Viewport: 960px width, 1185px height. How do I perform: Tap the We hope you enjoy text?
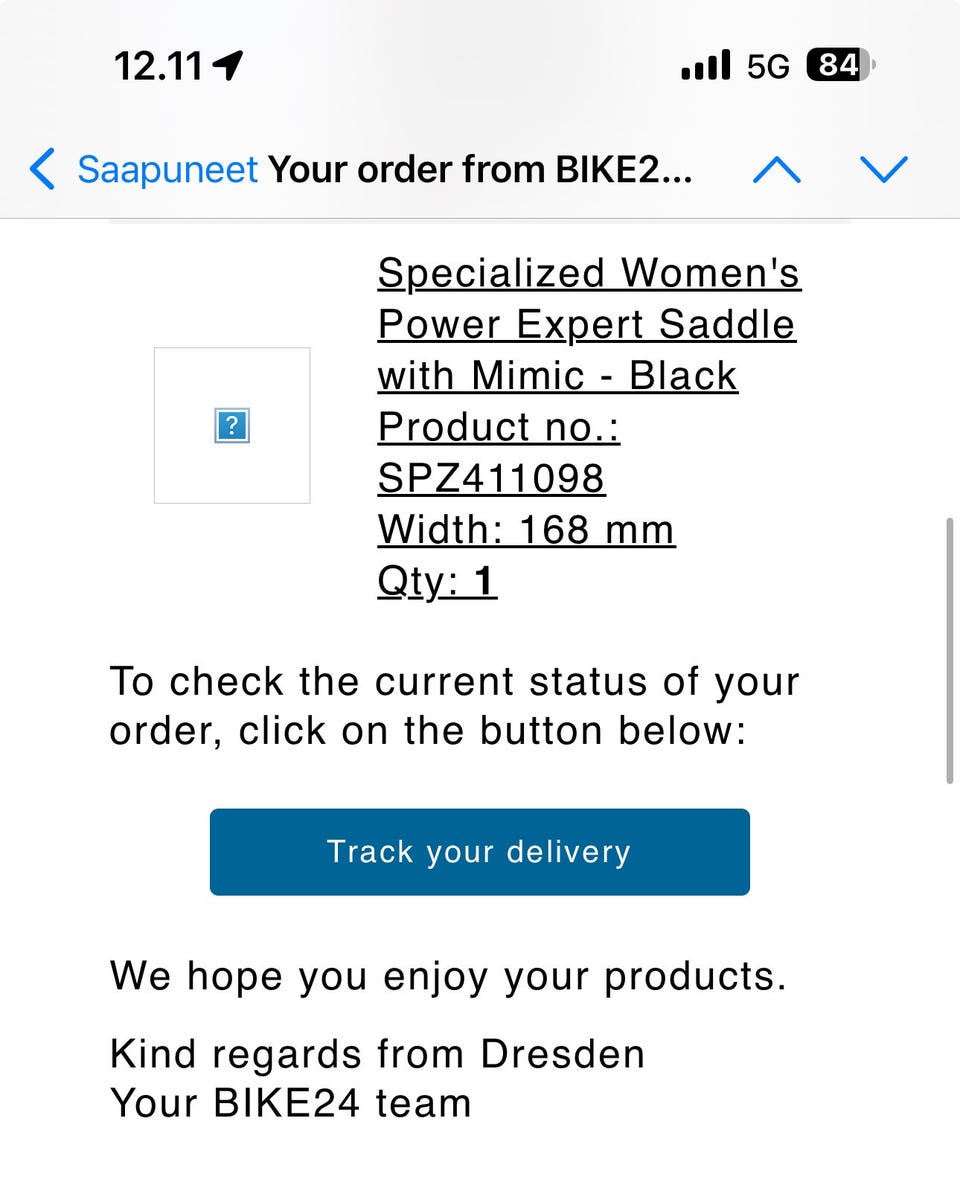[x=448, y=975]
